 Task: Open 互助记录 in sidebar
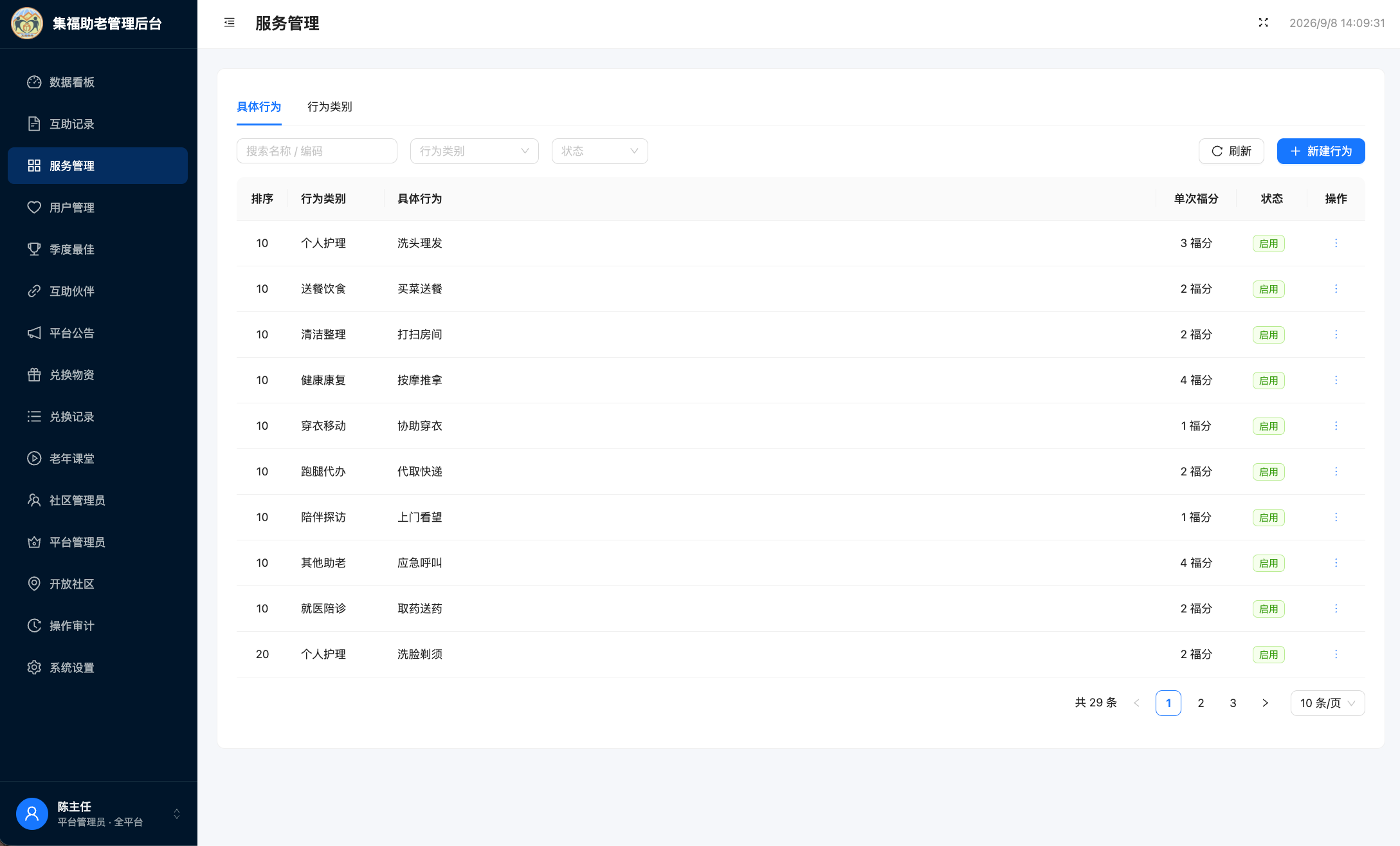(98, 124)
